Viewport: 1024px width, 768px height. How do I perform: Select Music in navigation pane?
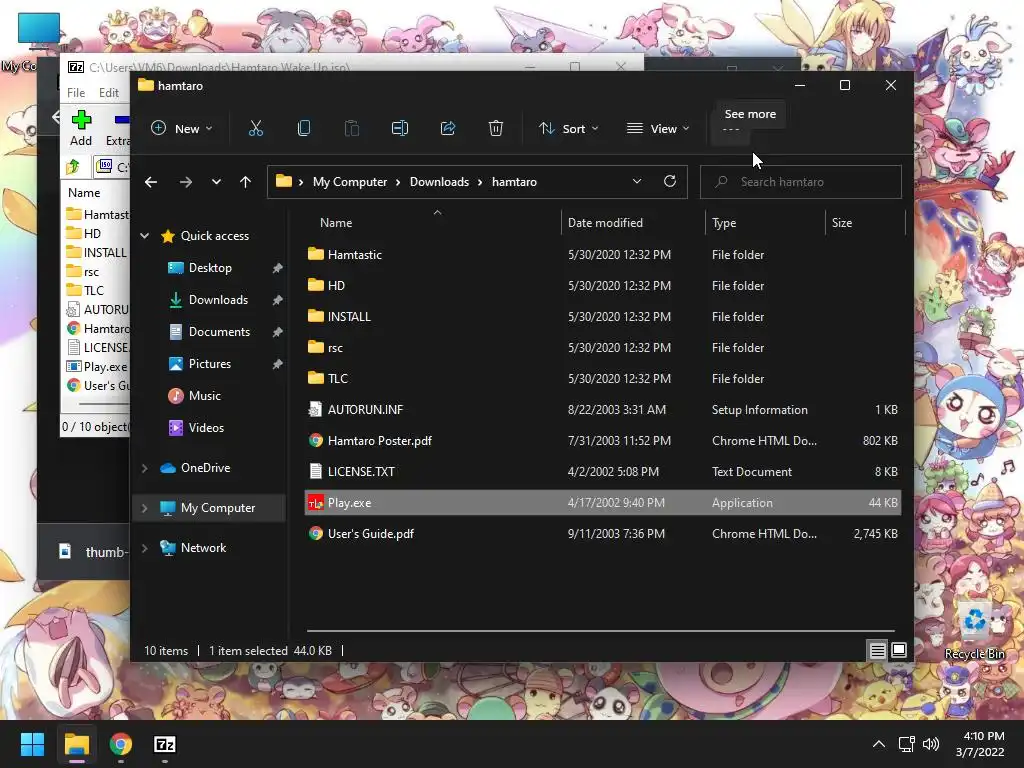[204, 396]
